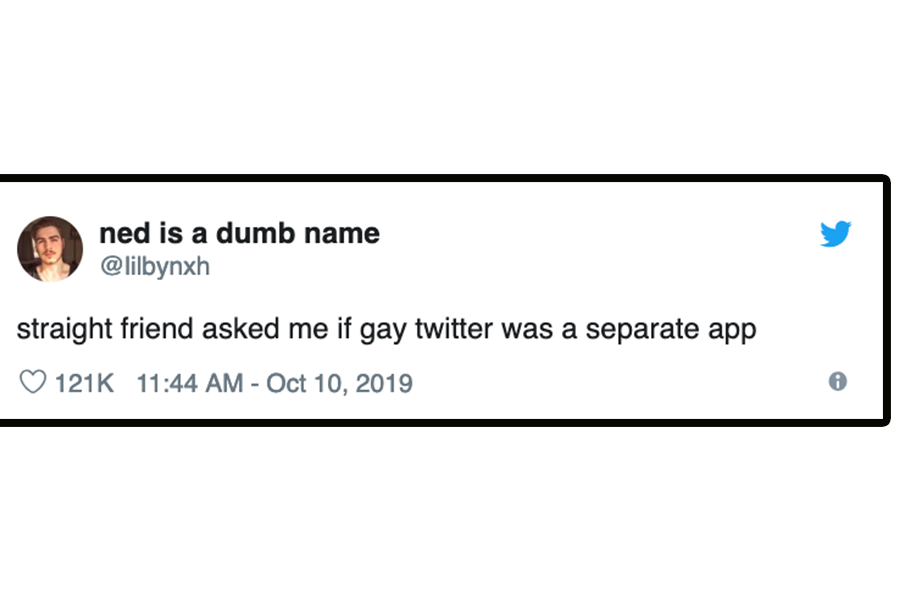
Task: Click the display name above the handle
Action: 239,233
